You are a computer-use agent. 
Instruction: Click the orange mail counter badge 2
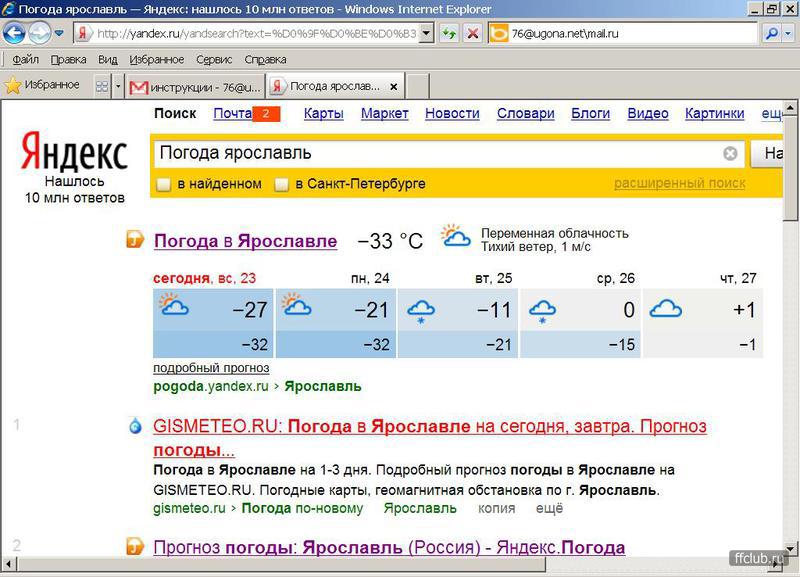click(266, 113)
